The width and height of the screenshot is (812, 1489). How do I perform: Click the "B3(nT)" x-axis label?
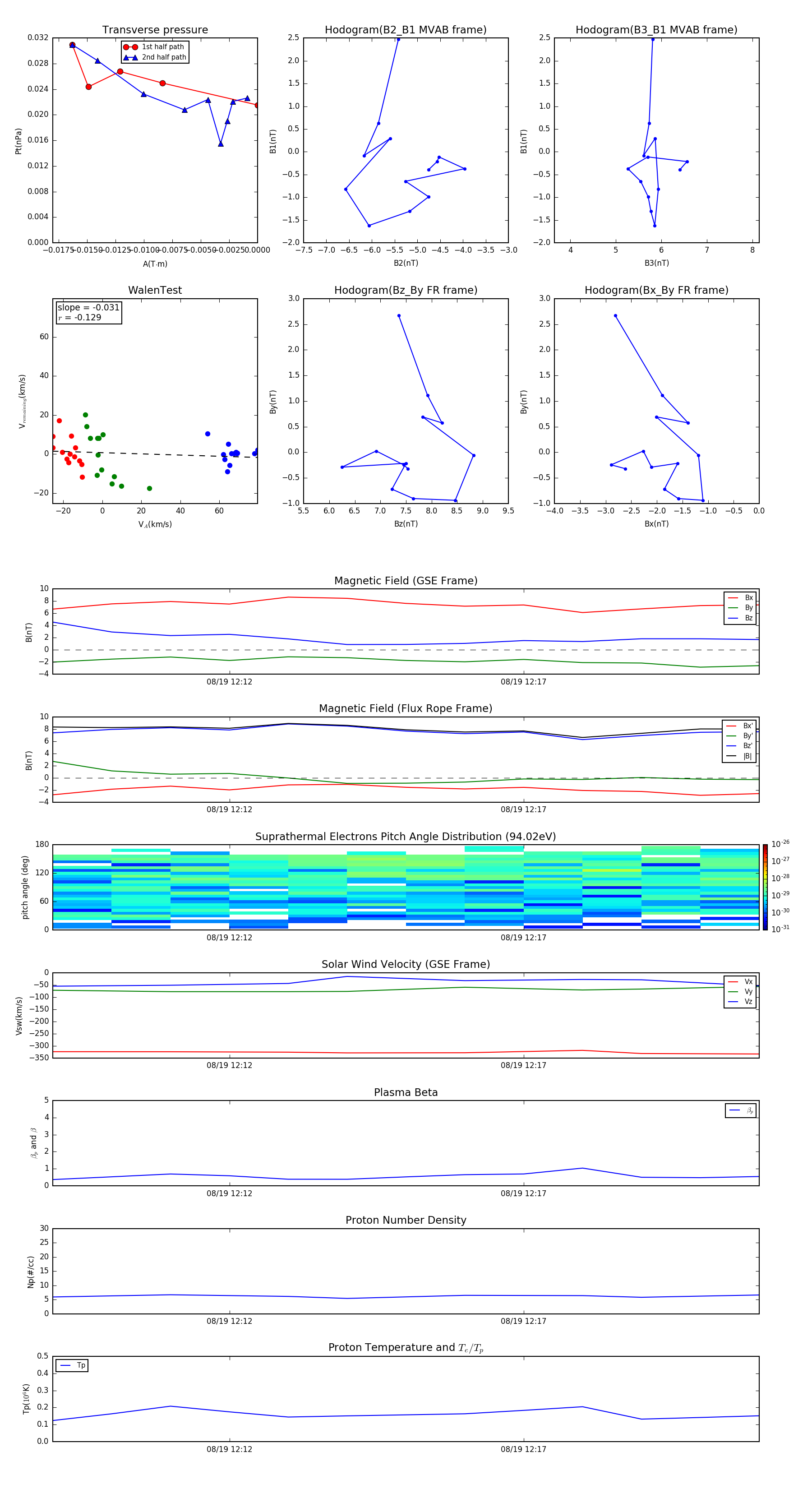(656, 263)
